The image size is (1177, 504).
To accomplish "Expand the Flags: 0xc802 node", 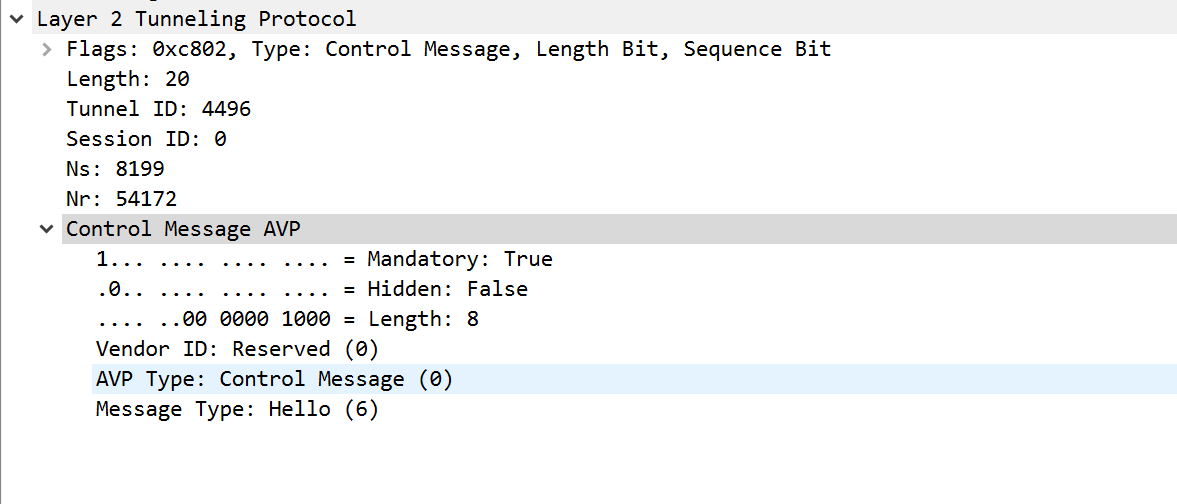I will pos(46,49).
